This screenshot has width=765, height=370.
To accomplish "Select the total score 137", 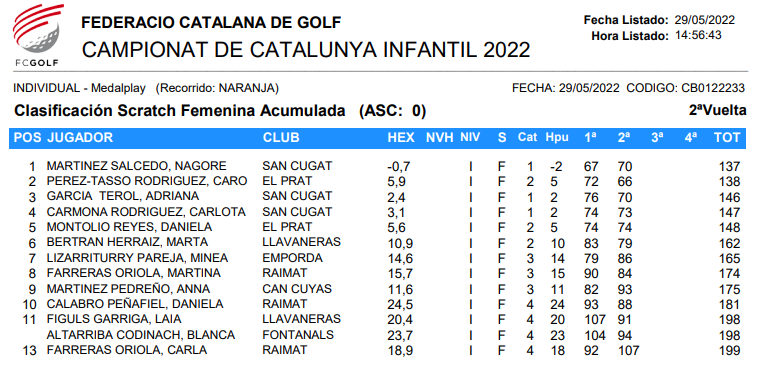I will point(729,167).
